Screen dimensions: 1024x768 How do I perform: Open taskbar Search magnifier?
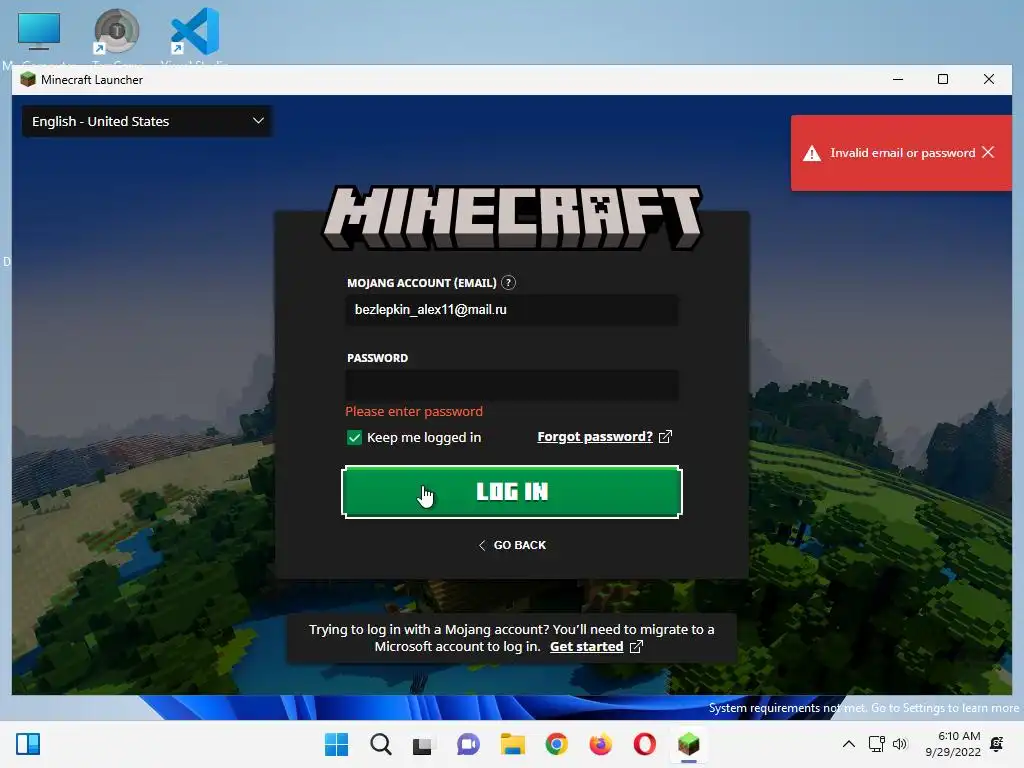pyautogui.click(x=381, y=744)
